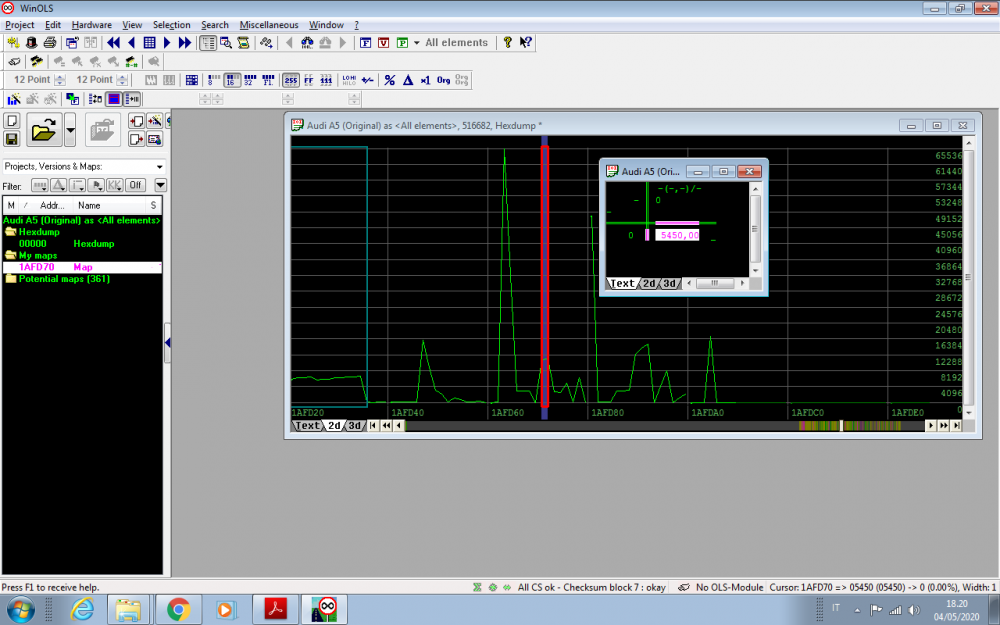
Task: Toggle FF hexadecimal number display
Action: (x=309, y=80)
